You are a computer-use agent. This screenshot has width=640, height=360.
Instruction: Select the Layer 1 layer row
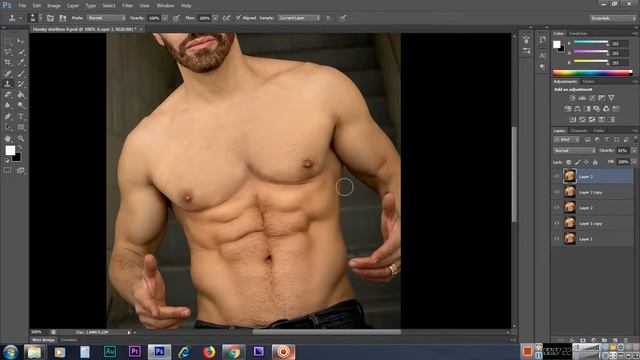point(593,238)
